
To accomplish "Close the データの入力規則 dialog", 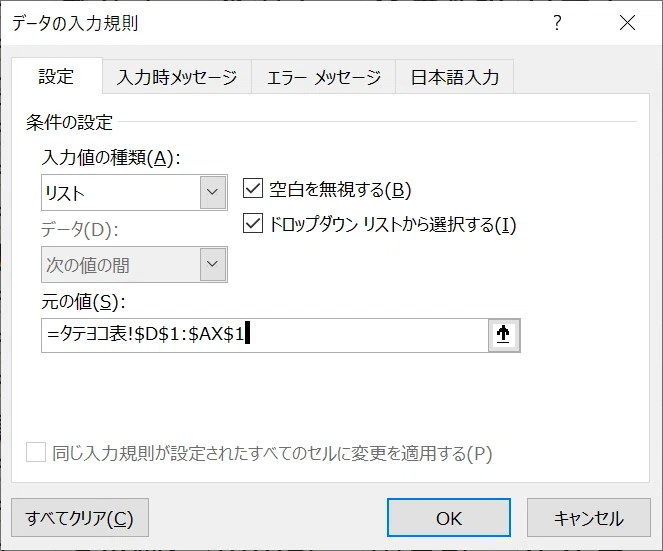I will (x=627, y=23).
